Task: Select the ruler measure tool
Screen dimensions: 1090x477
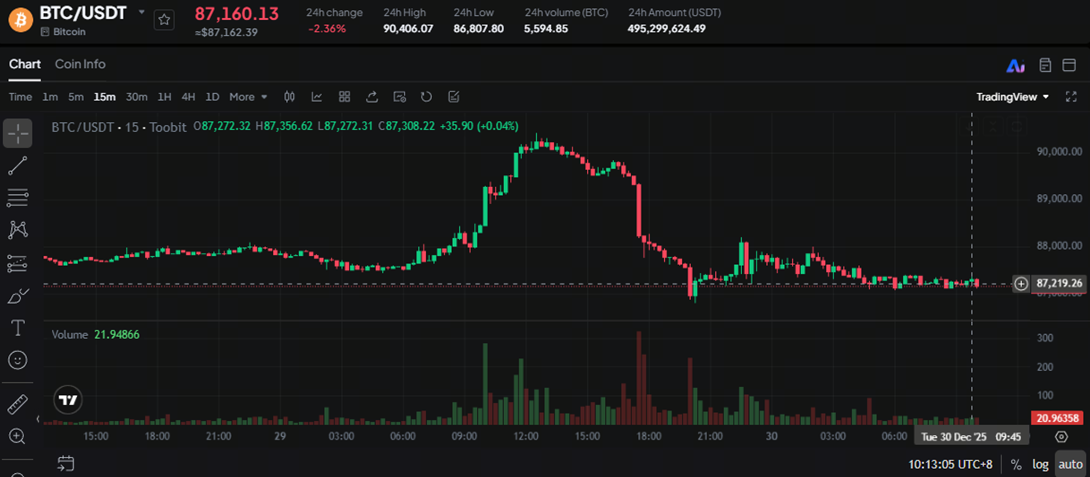Action: [x=17, y=404]
